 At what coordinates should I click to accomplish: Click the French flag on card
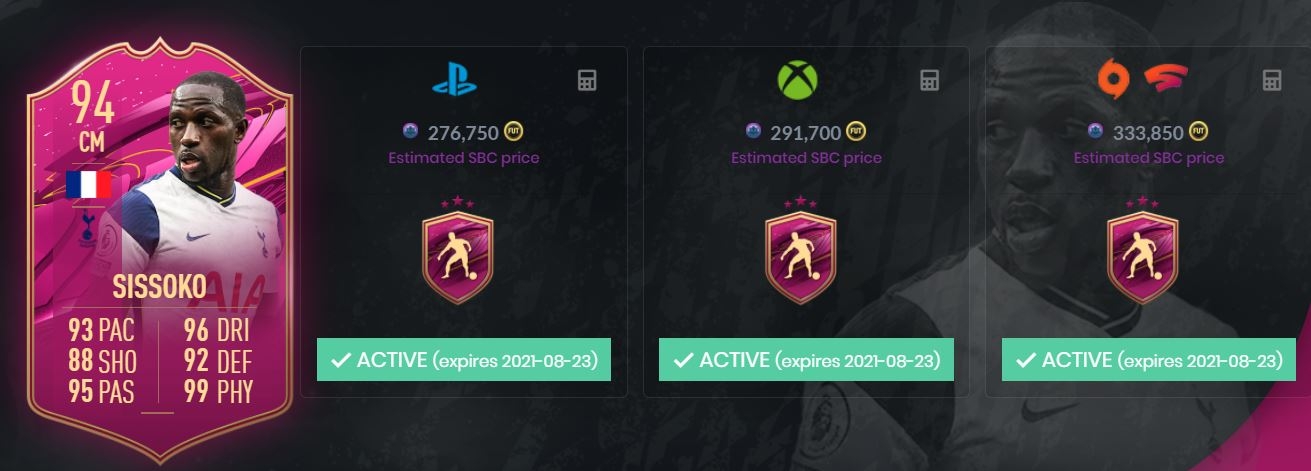click(x=88, y=185)
